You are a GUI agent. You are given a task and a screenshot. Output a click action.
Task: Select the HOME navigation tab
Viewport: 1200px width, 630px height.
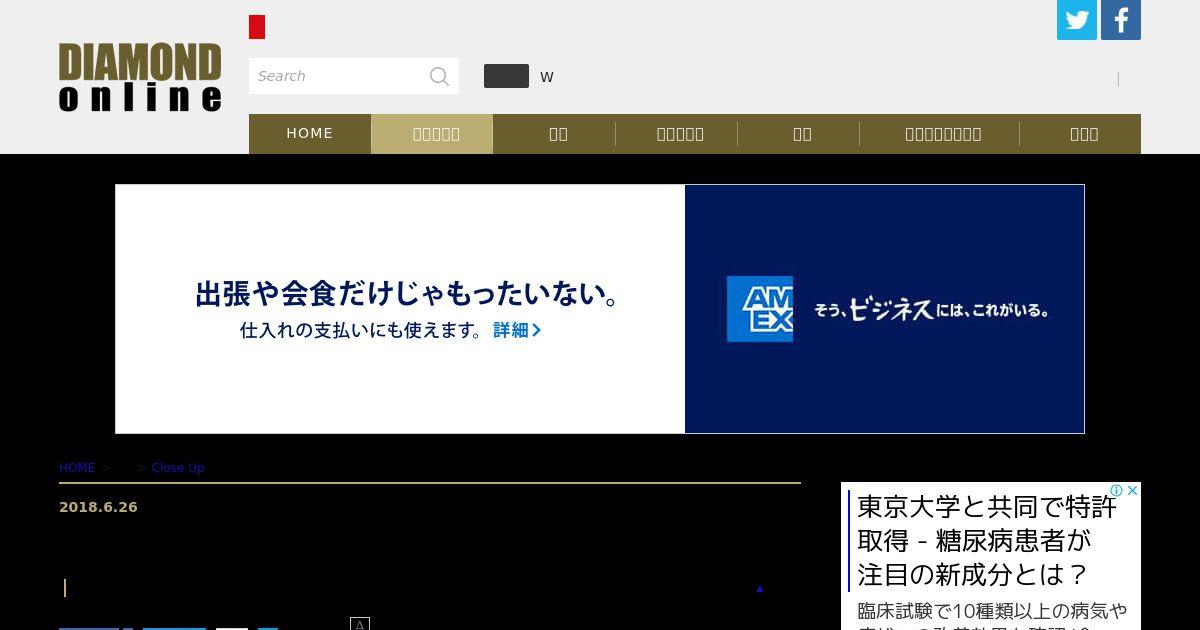coord(310,133)
